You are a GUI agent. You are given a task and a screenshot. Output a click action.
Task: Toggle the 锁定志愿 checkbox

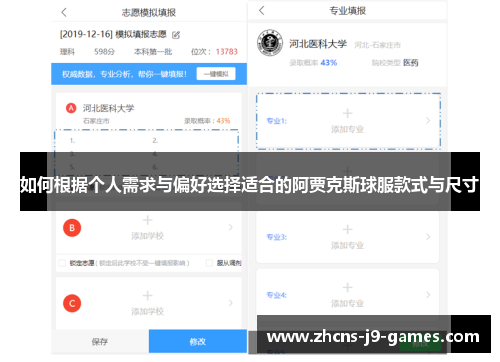[62, 263]
